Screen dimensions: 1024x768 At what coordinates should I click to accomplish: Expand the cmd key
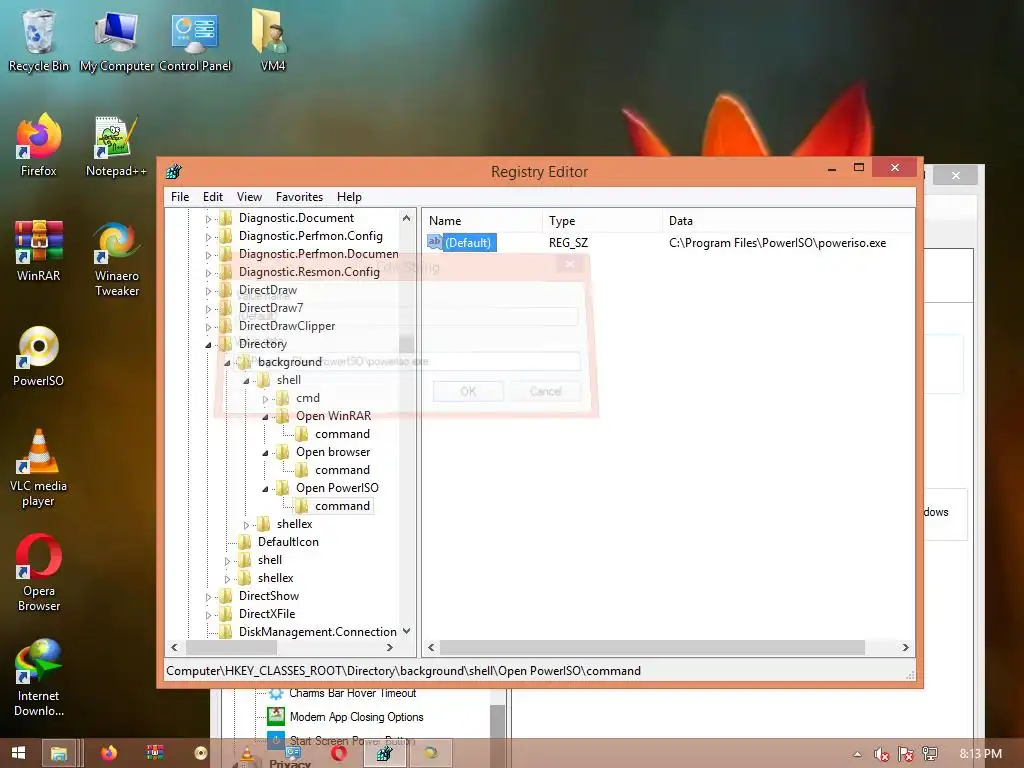(265, 398)
